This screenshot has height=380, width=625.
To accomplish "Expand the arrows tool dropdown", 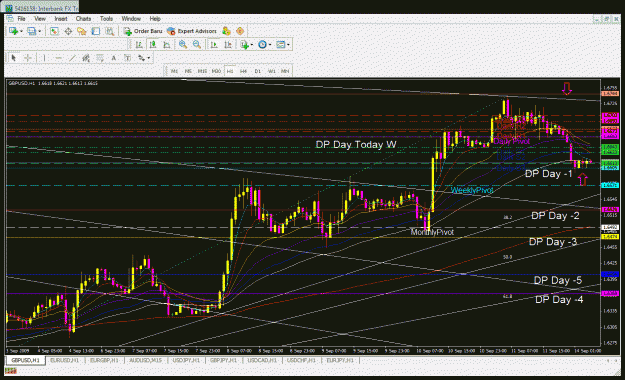I will point(149,58).
